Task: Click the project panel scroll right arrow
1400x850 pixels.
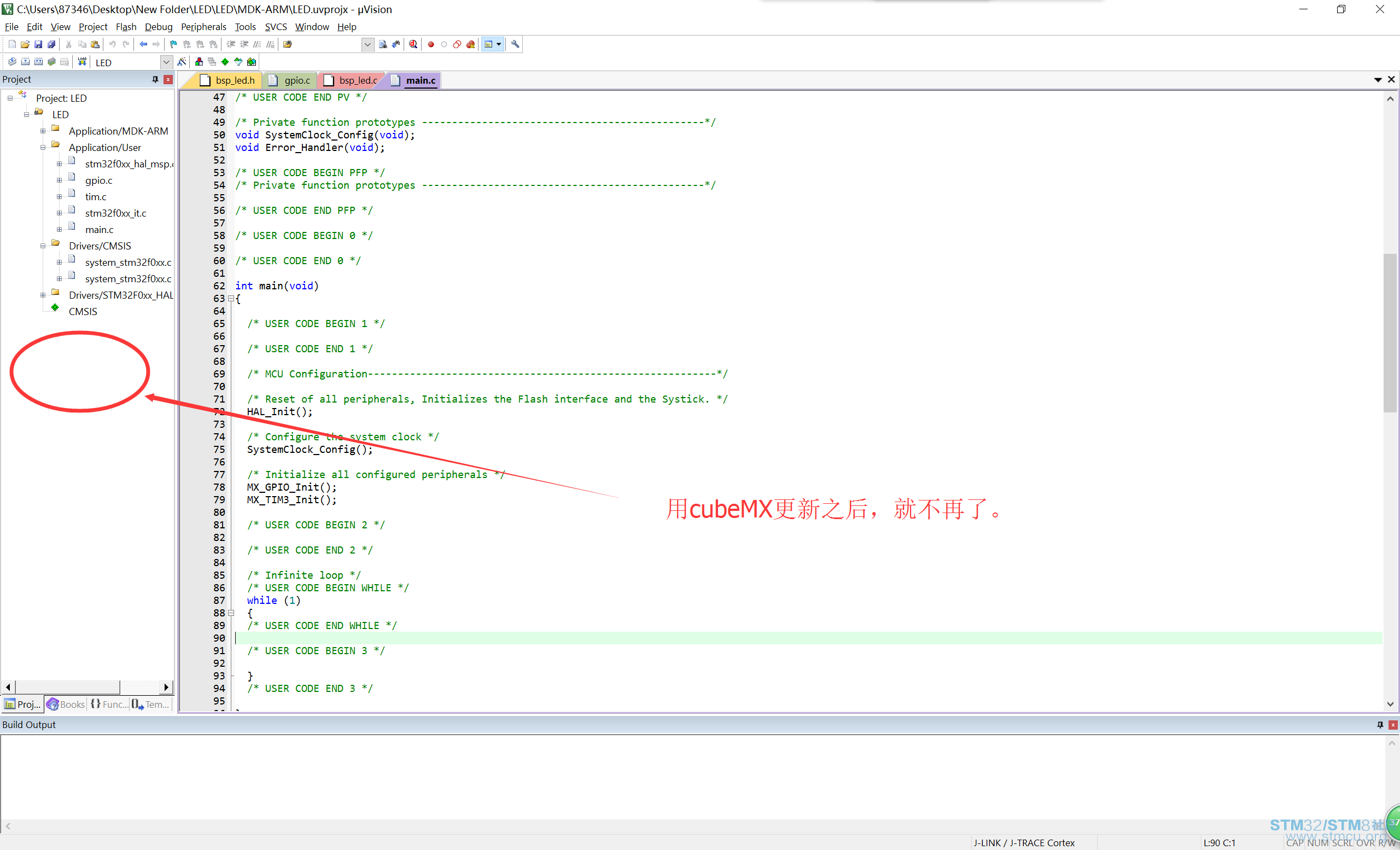Action: [x=166, y=688]
